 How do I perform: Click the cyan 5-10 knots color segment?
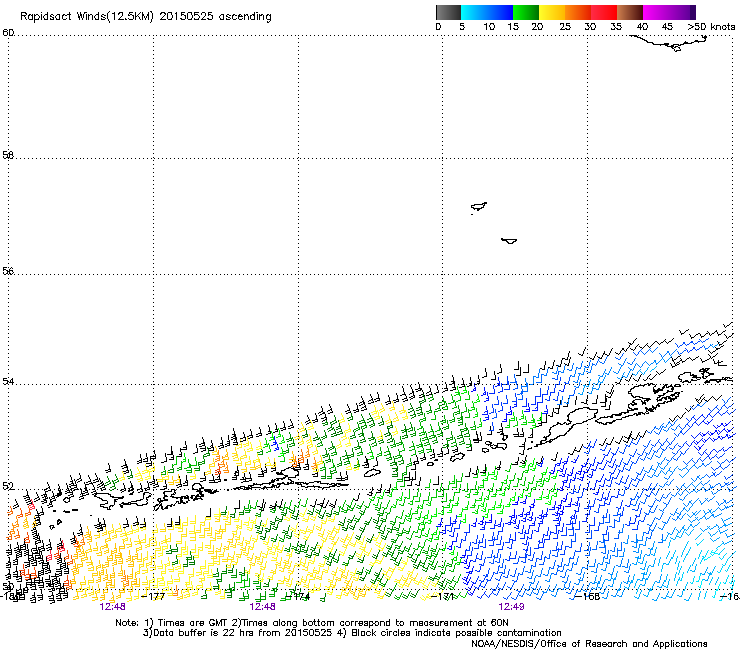(473, 12)
